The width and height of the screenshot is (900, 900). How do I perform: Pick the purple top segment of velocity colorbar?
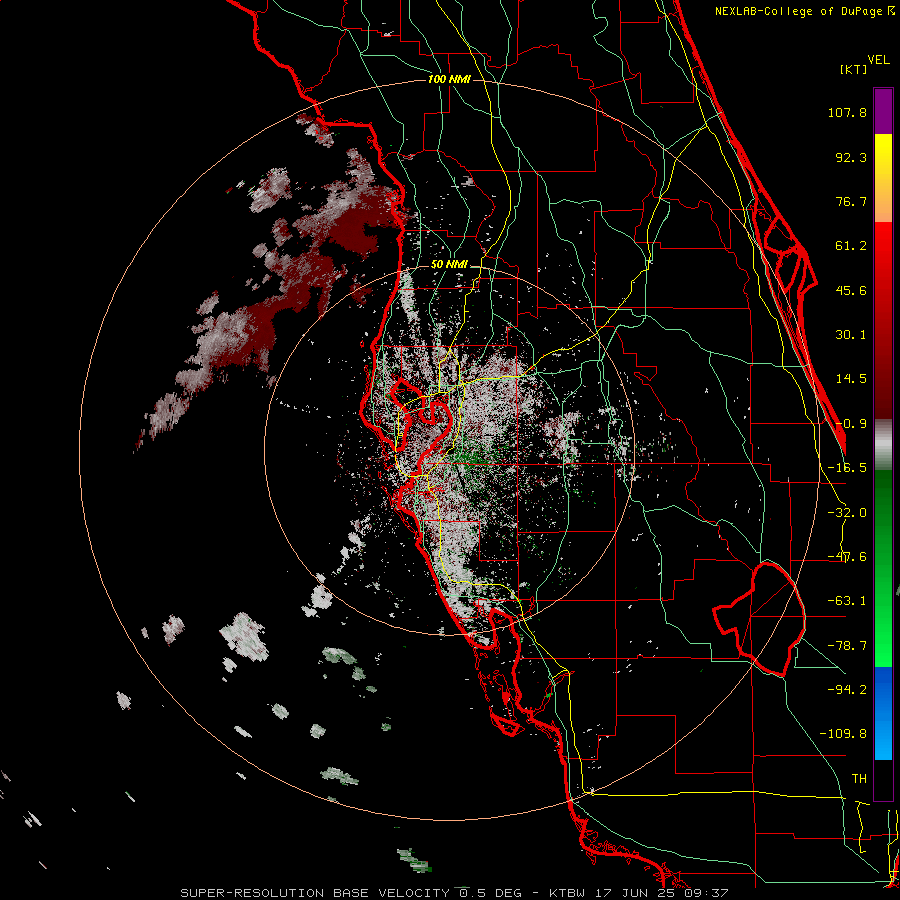pyautogui.click(x=883, y=111)
